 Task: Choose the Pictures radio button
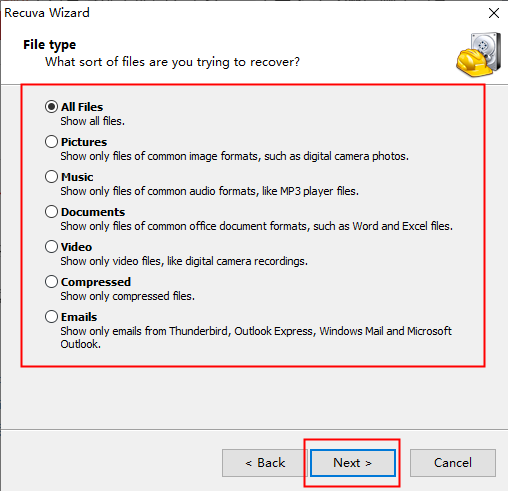[51, 142]
